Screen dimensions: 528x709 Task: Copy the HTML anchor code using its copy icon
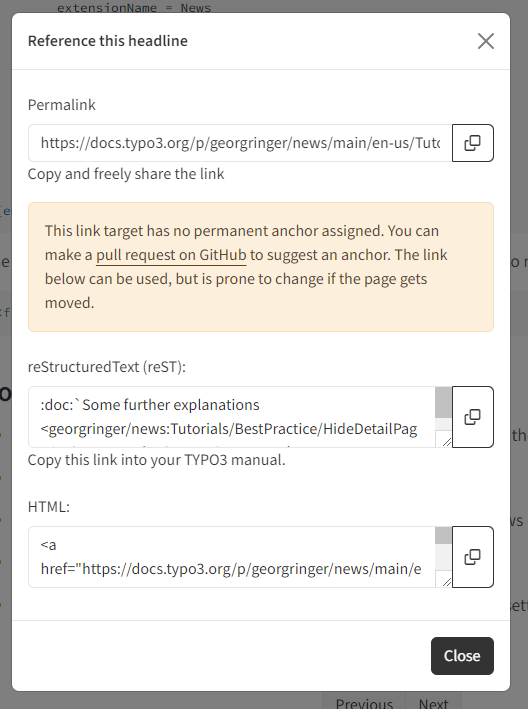click(473, 557)
